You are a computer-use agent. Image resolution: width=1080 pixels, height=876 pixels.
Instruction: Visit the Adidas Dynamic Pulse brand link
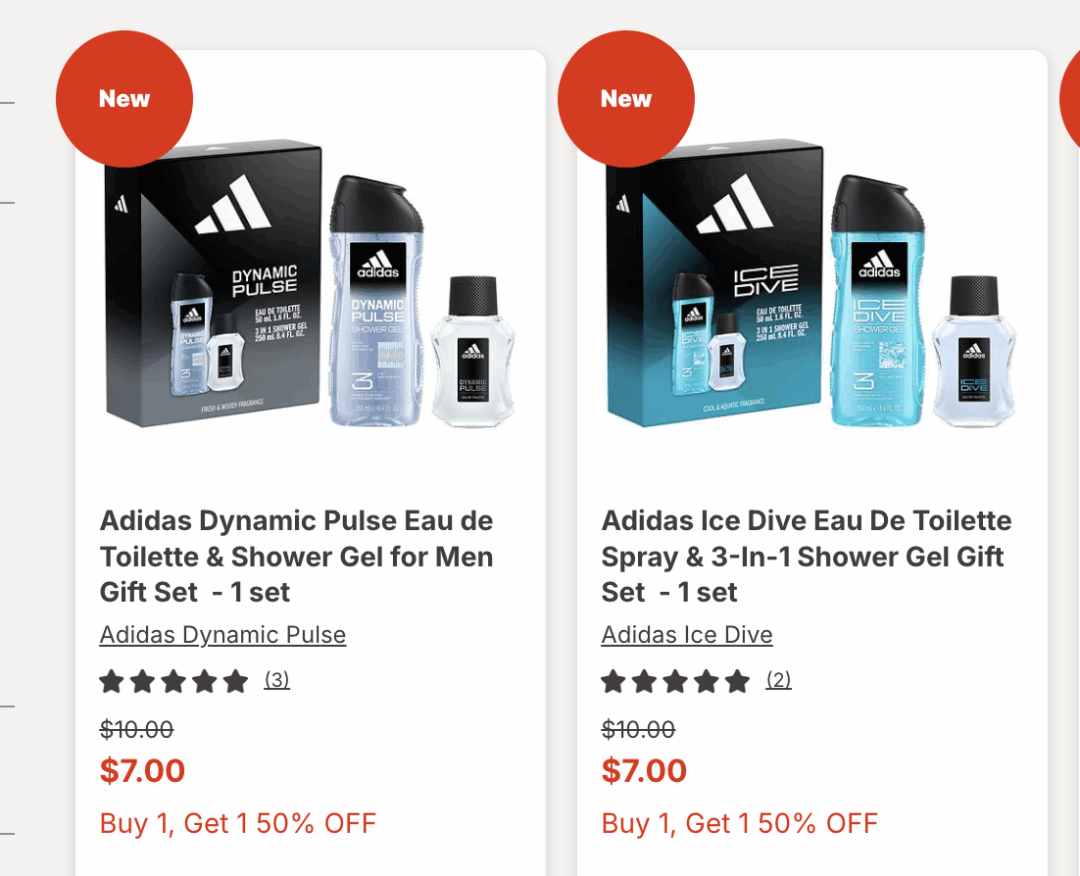(x=223, y=635)
